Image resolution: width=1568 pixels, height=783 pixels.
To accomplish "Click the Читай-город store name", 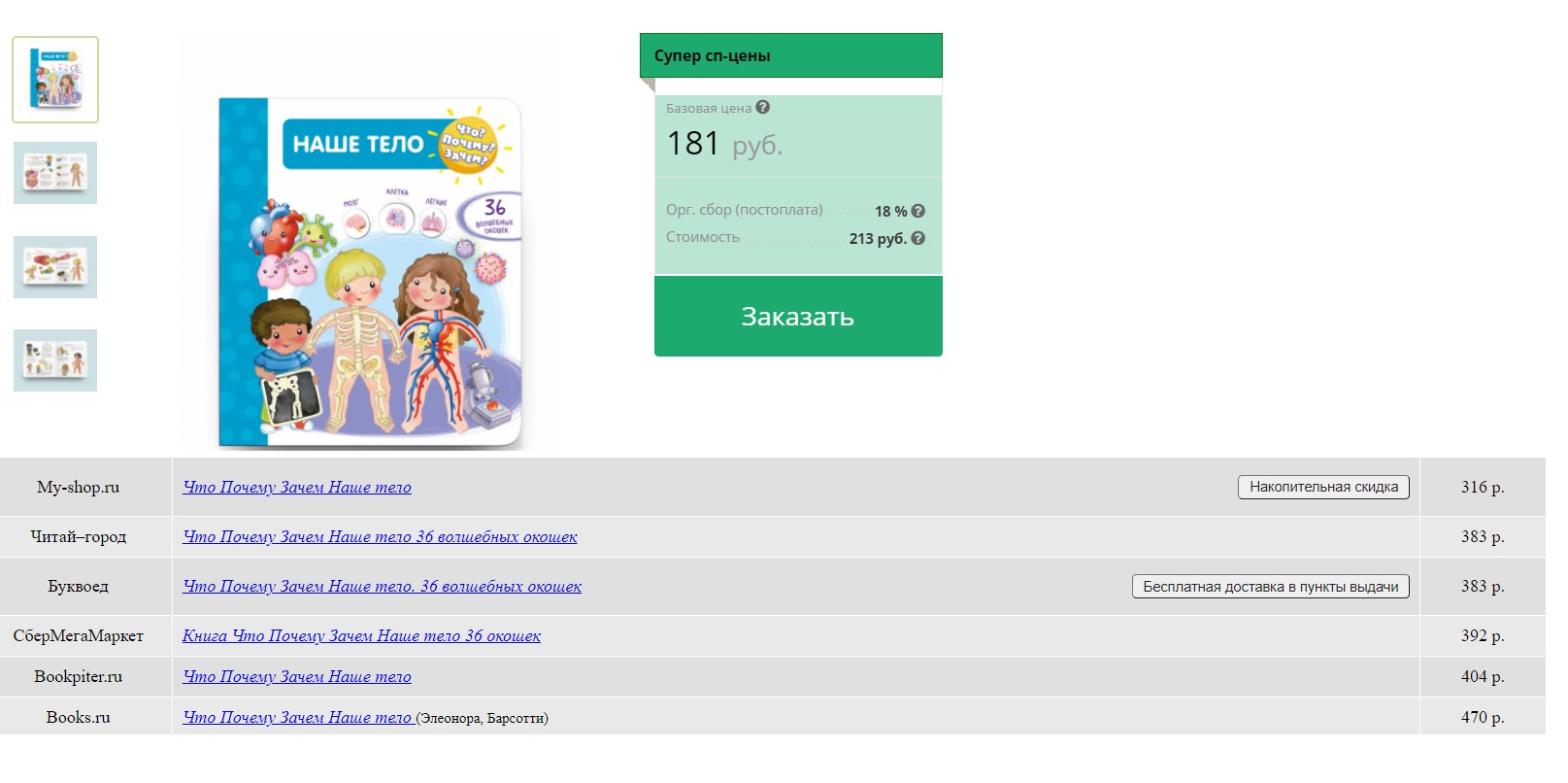I will coord(78,537).
